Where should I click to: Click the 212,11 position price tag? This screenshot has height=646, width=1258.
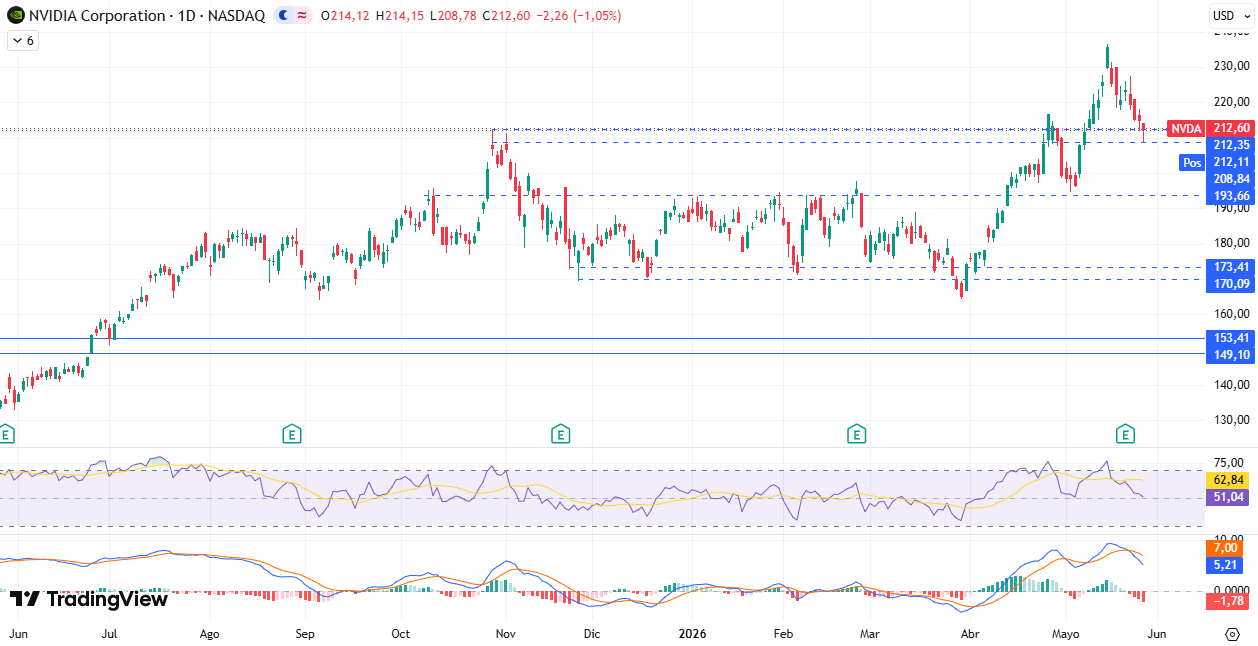pos(1231,162)
